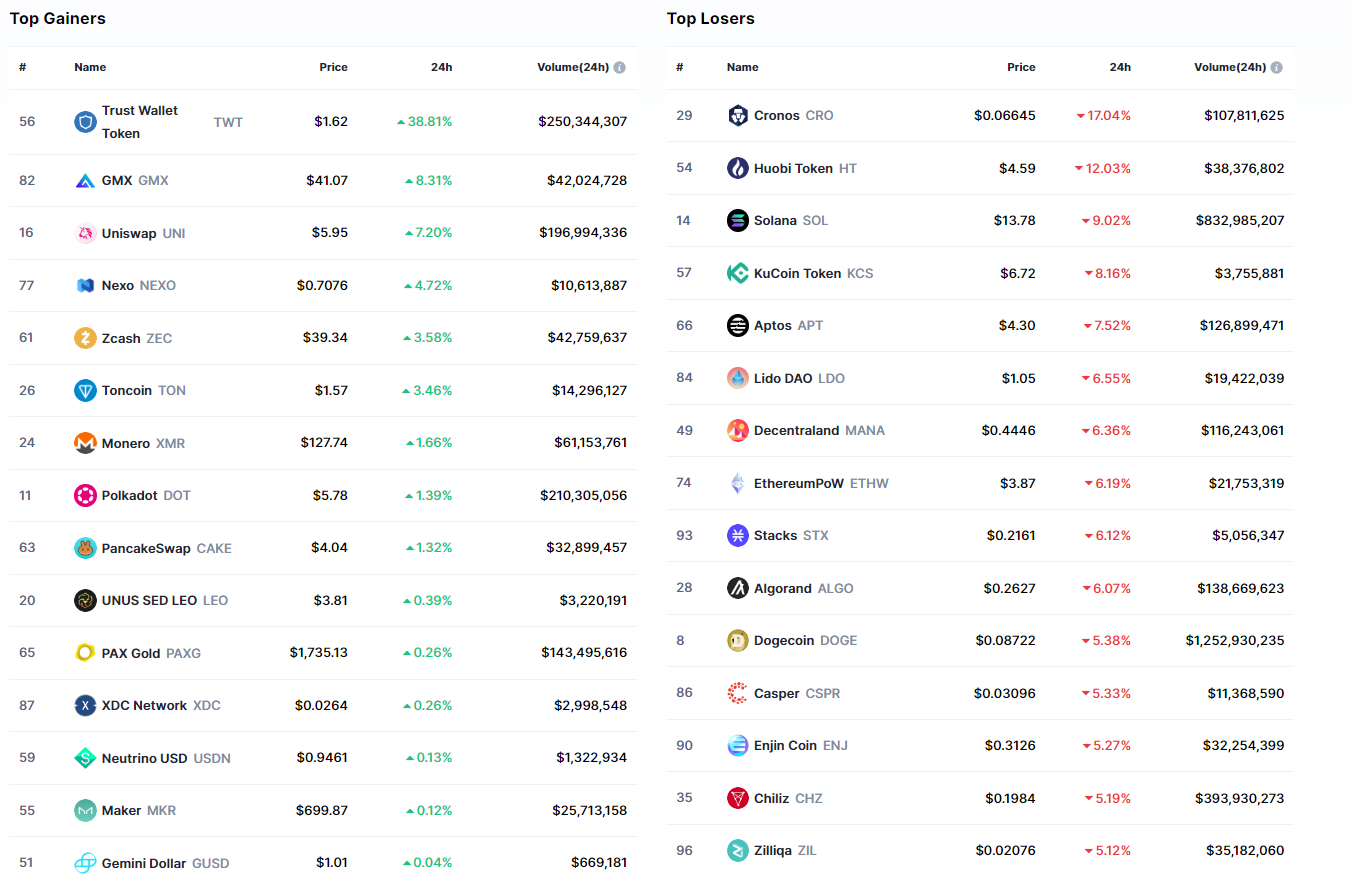Click the Trust Wallet Token shield icon
This screenshot has width=1352, height=875.
click(85, 122)
